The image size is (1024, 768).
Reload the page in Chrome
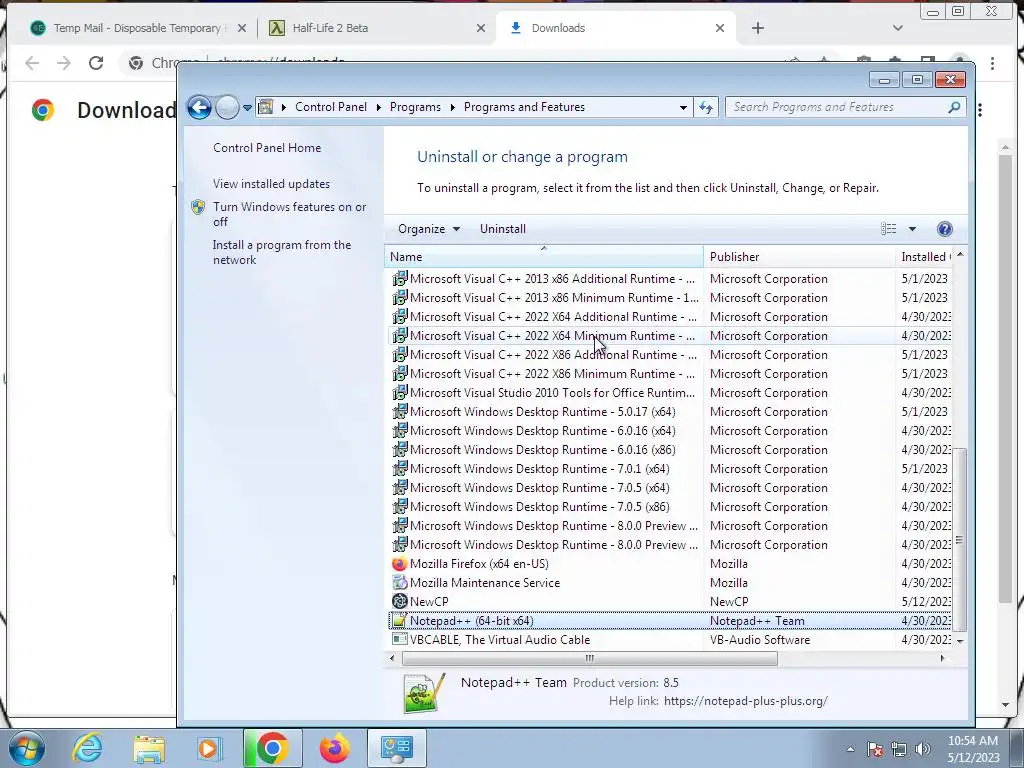(96, 63)
